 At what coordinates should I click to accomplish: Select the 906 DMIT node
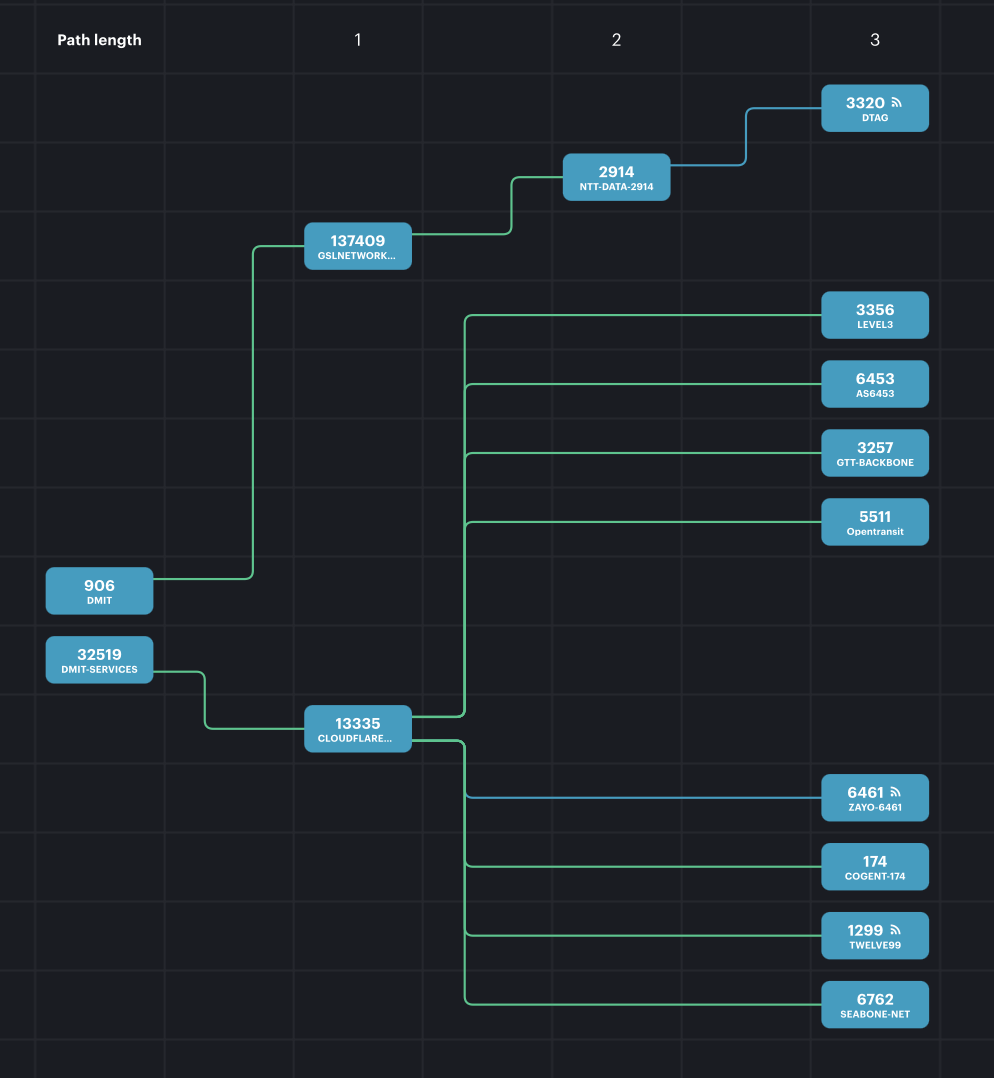[x=99, y=591]
